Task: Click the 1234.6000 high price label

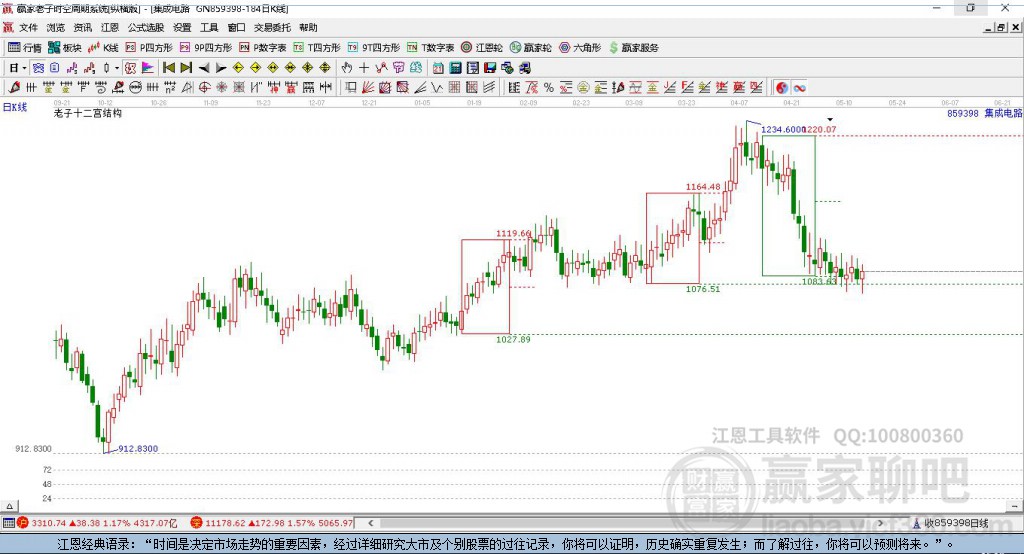Action: coord(783,129)
